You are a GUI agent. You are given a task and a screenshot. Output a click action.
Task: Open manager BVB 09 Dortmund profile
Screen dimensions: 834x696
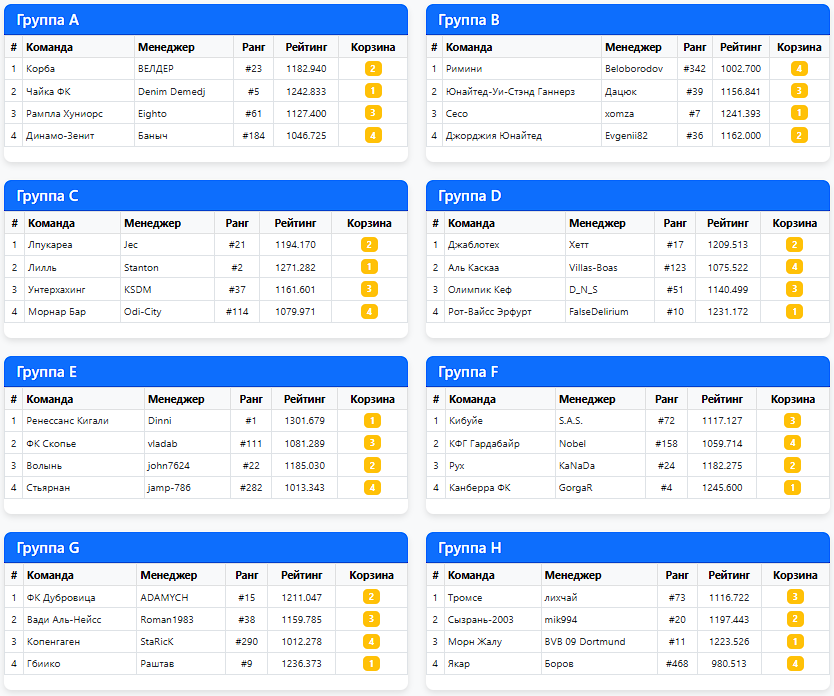[x=585, y=641]
